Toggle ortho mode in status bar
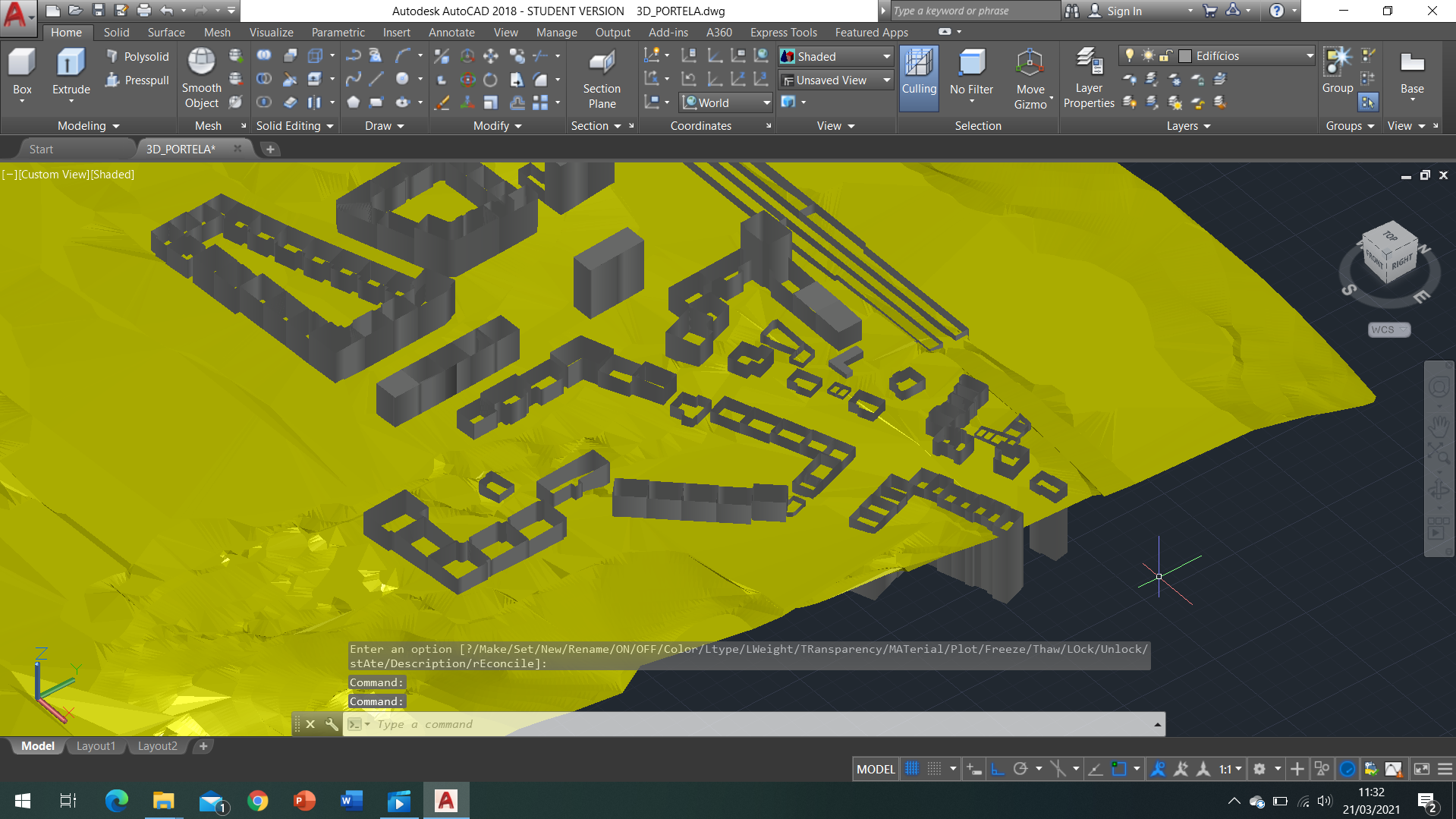This screenshot has width=1456, height=819. pos(998,769)
